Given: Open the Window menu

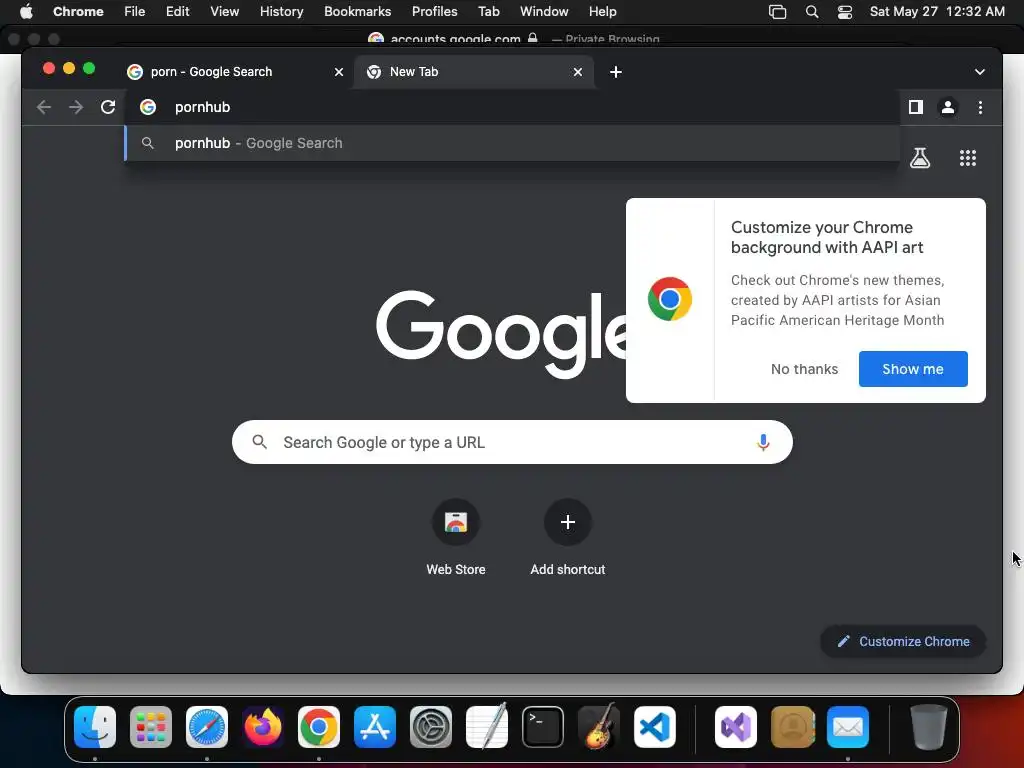Looking at the screenshot, I should [544, 12].
